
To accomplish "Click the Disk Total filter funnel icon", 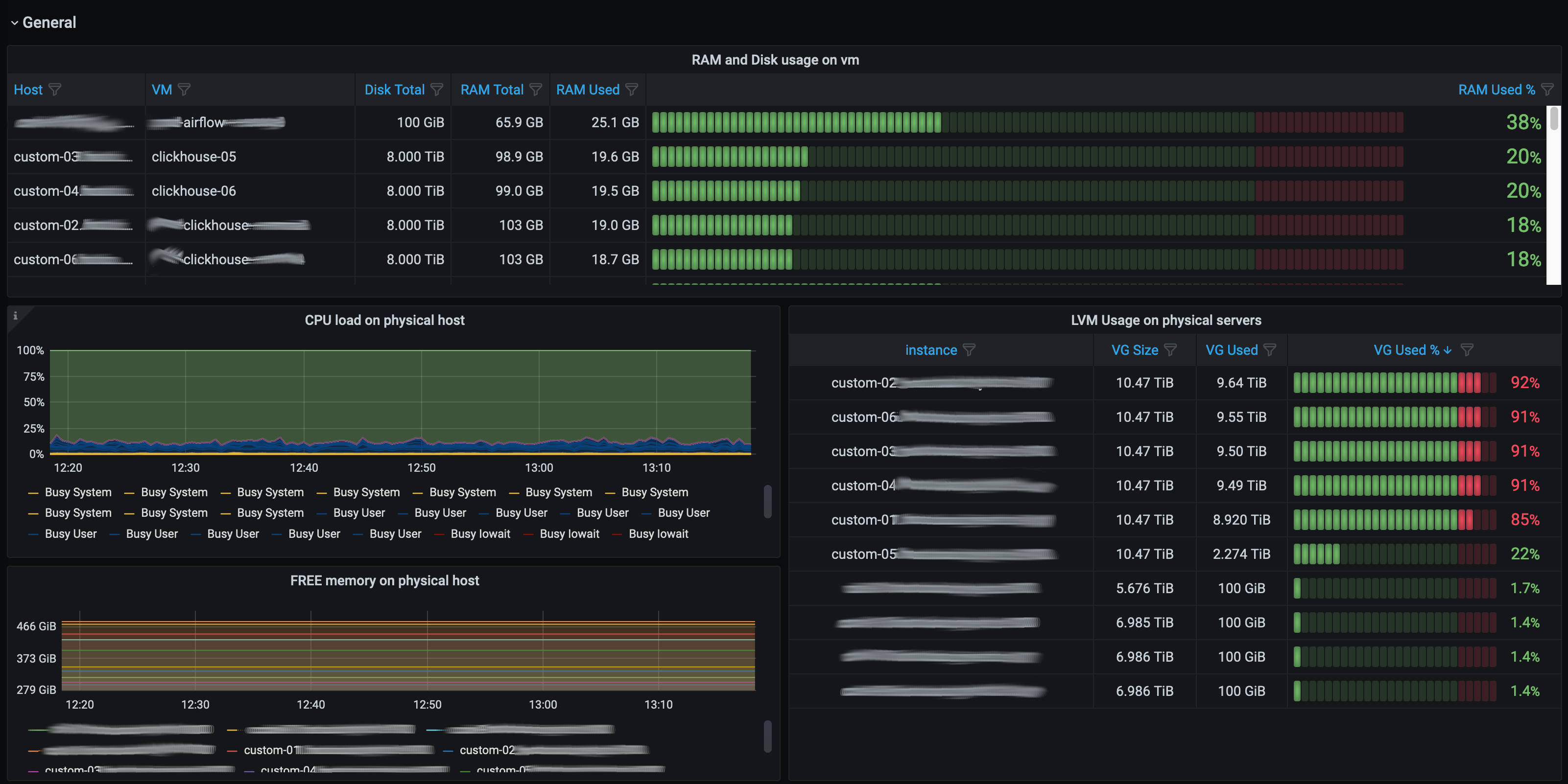I will [436, 90].
